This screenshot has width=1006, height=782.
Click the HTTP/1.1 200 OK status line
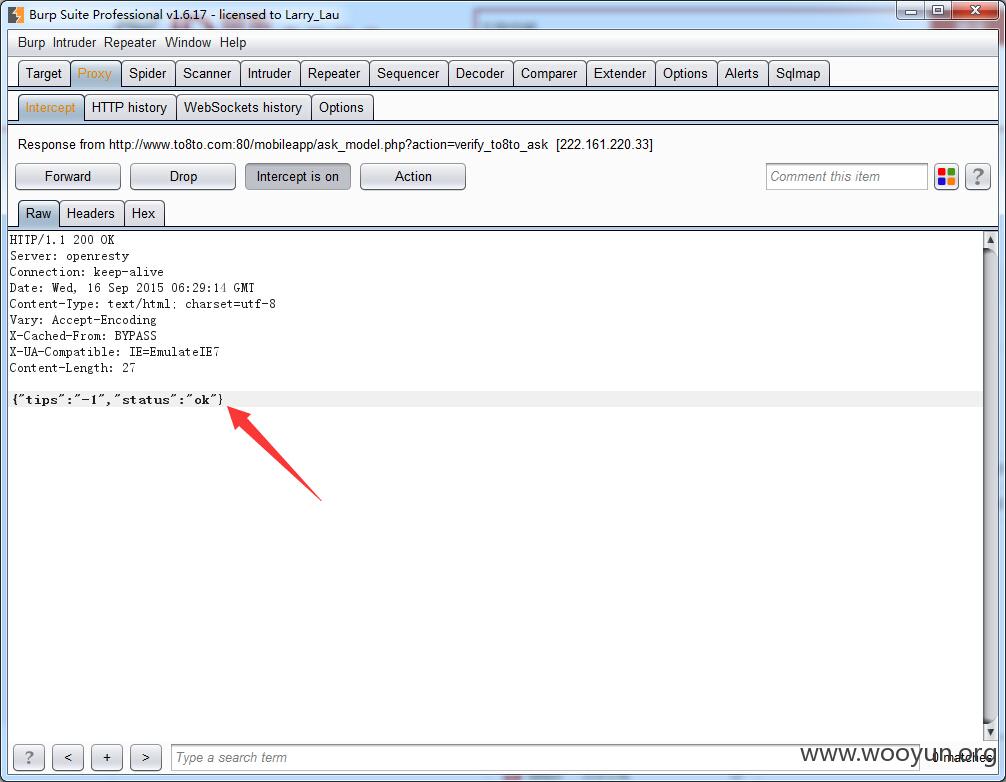click(x=62, y=240)
